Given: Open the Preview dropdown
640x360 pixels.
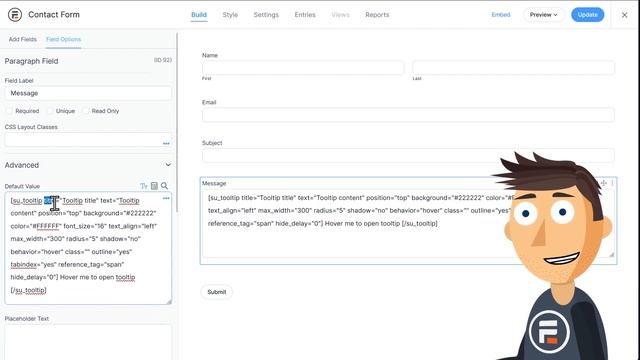Looking at the screenshot, I should [x=544, y=15].
